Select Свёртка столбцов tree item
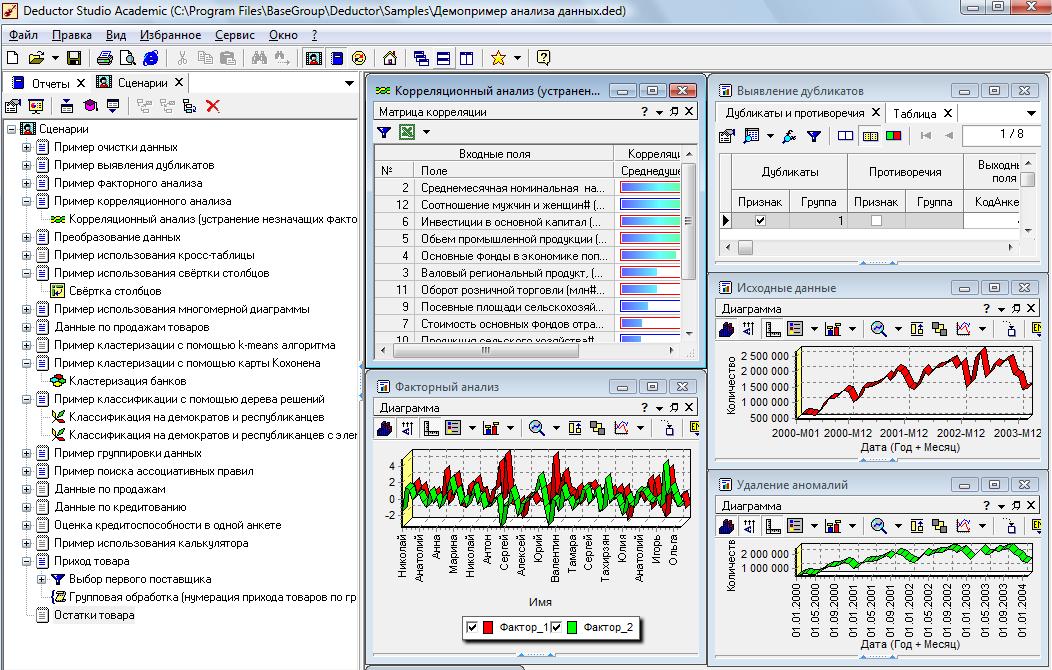The height and width of the screenshot is (670, 1052). (115, 291)
